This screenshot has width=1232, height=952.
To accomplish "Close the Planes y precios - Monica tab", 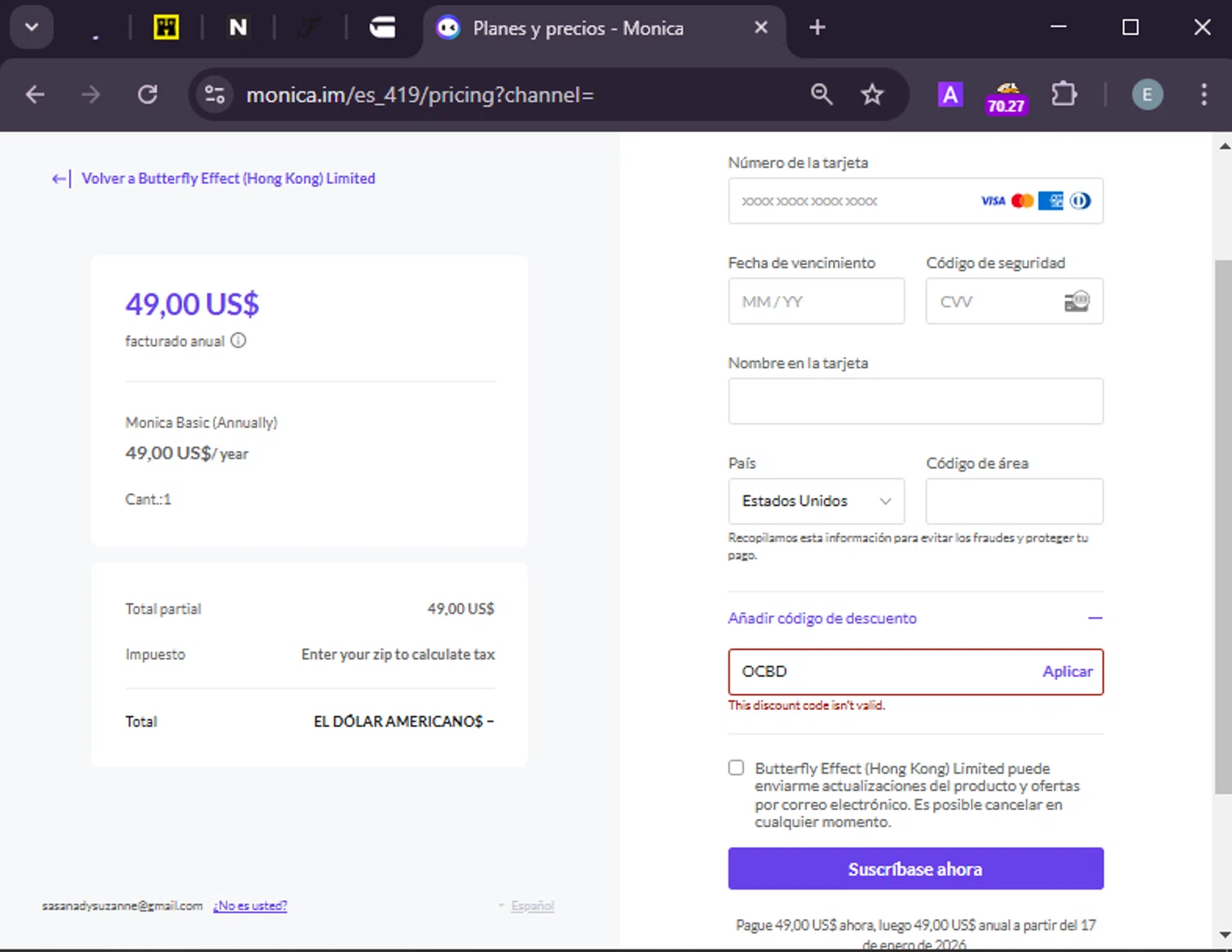I will [761, 27].
